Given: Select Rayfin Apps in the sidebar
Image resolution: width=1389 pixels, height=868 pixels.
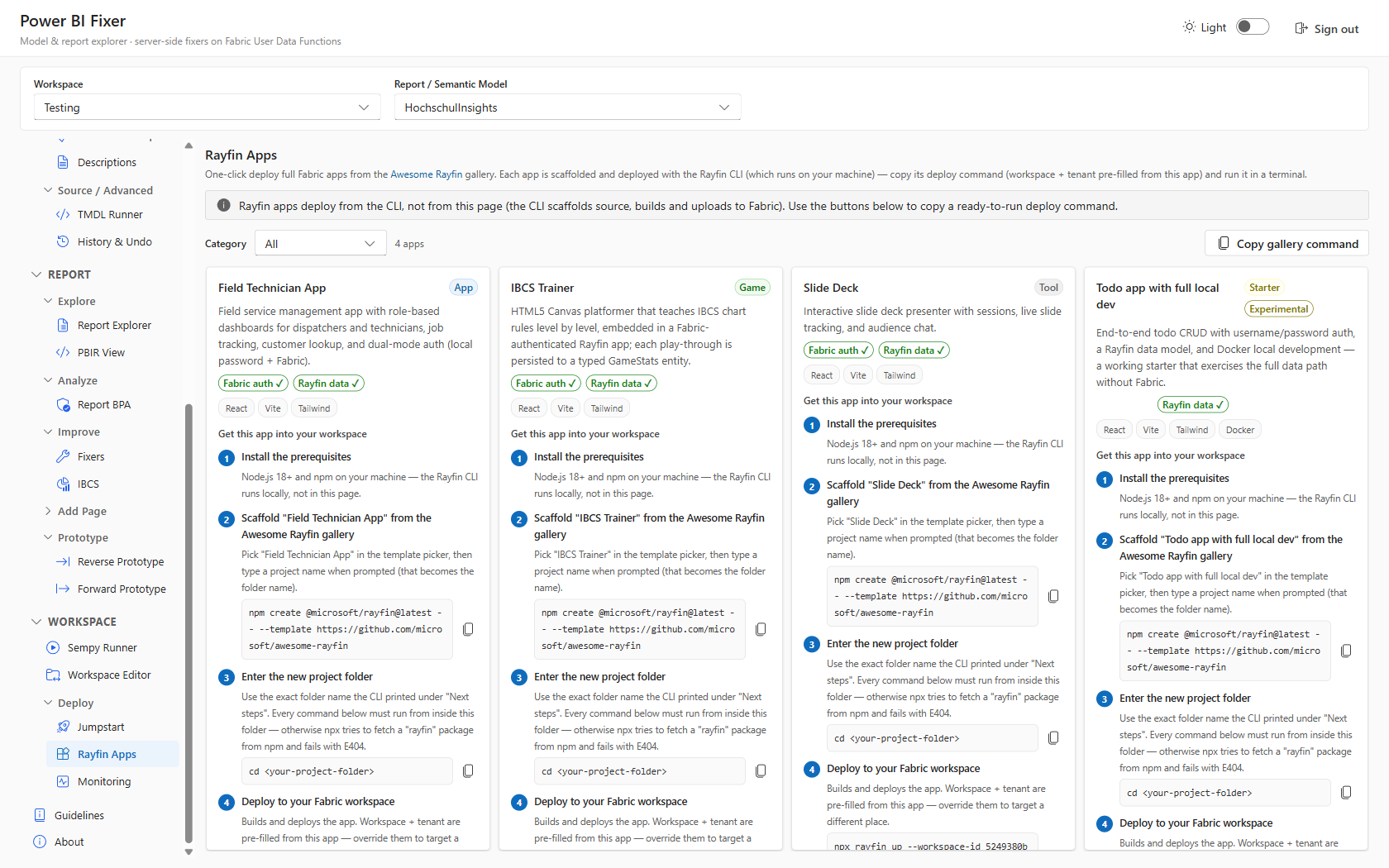Looking at the screenshot, I should tap(113, 755).
